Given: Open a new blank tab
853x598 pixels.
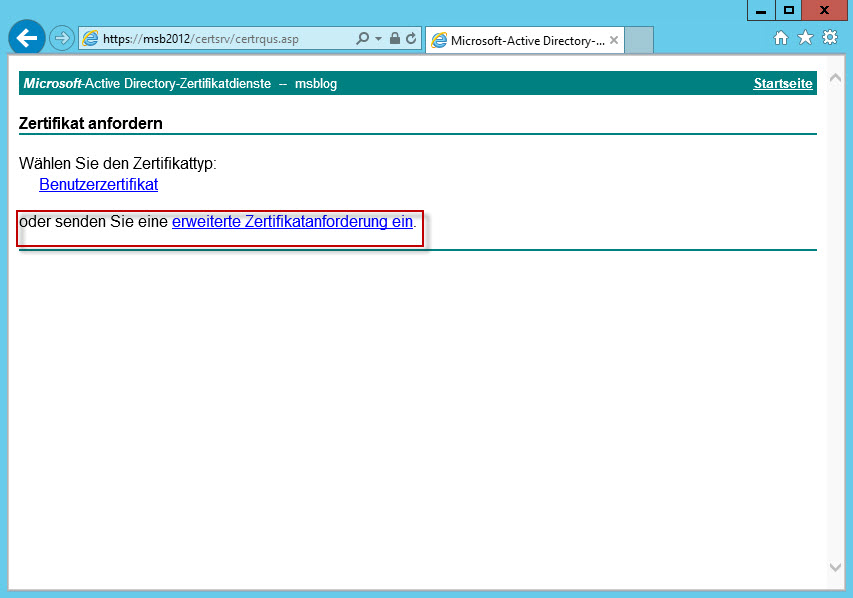Looking at the screenshot, I should tap(639, 40).
